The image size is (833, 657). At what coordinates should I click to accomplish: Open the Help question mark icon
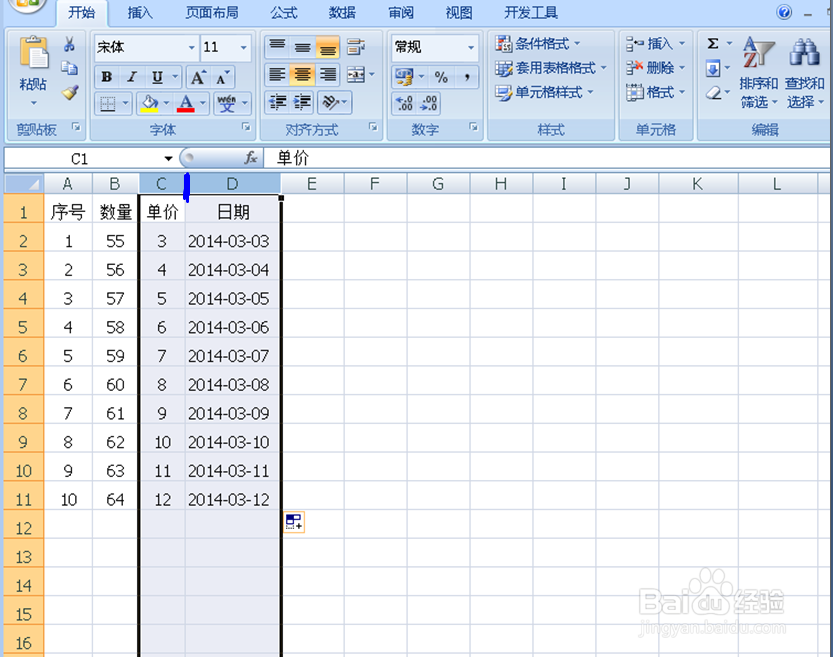coord(784,12)
